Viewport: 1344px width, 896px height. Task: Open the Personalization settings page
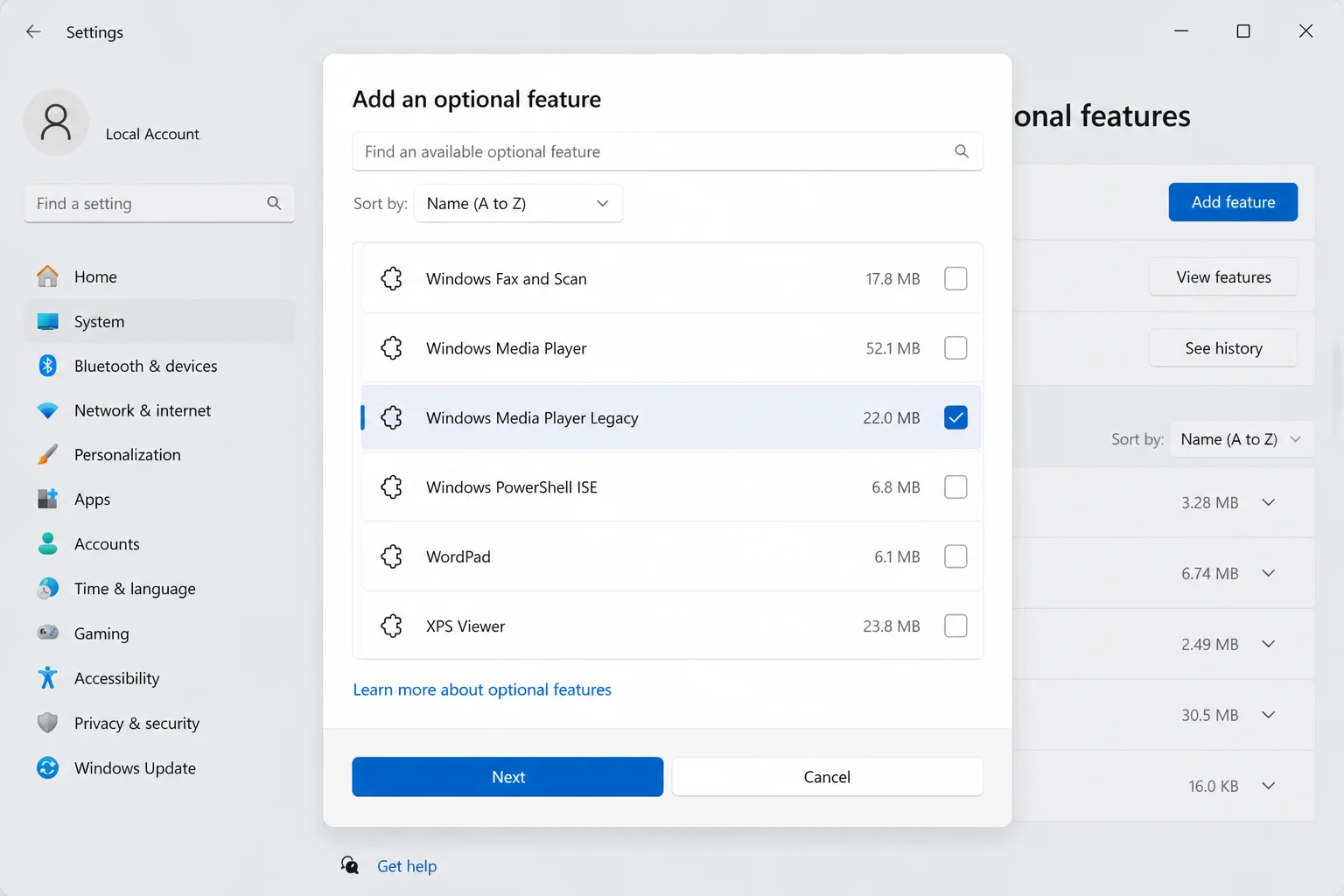pyautogui.click(x=159, y=455)
